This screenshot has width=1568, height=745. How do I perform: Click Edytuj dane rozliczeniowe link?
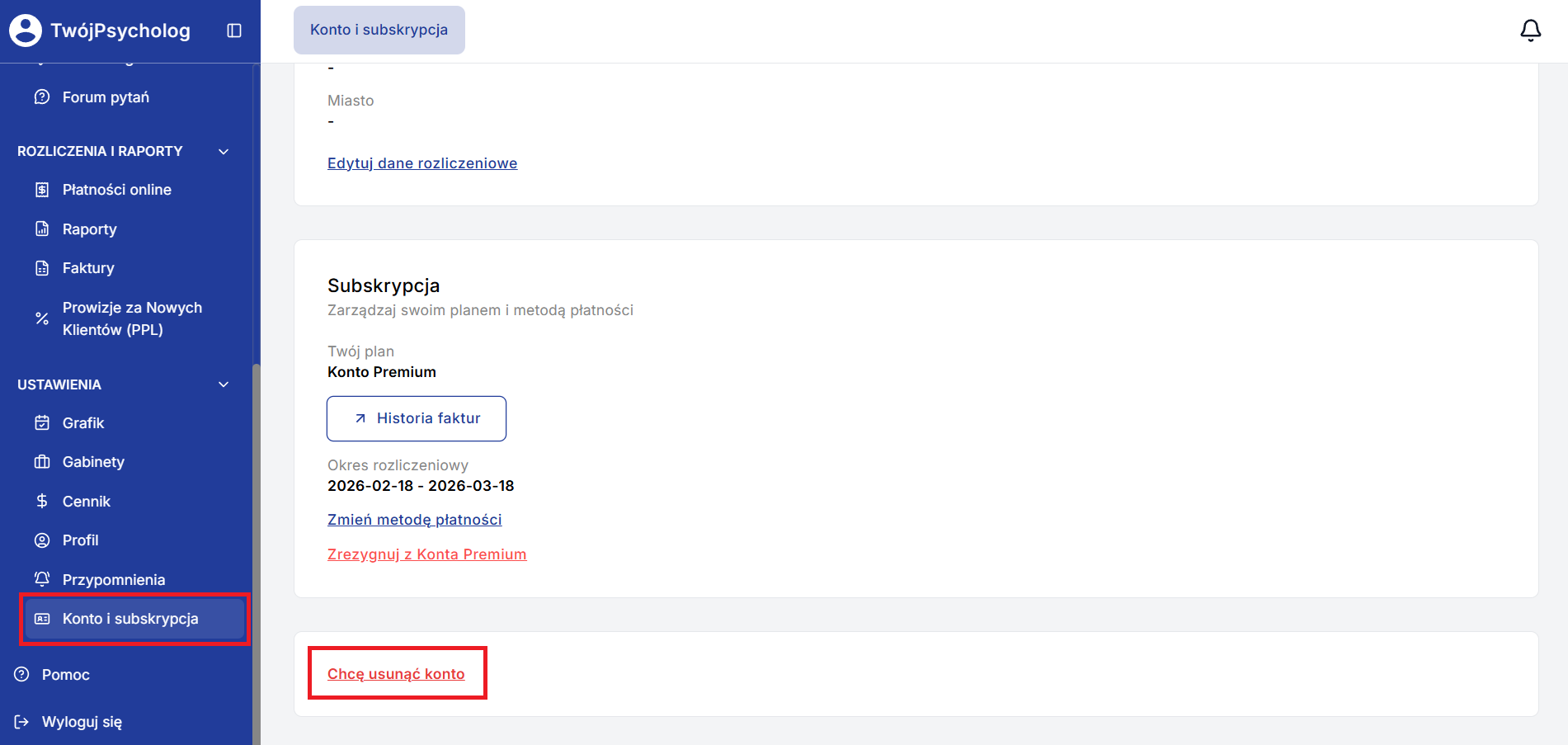point(422,163)
